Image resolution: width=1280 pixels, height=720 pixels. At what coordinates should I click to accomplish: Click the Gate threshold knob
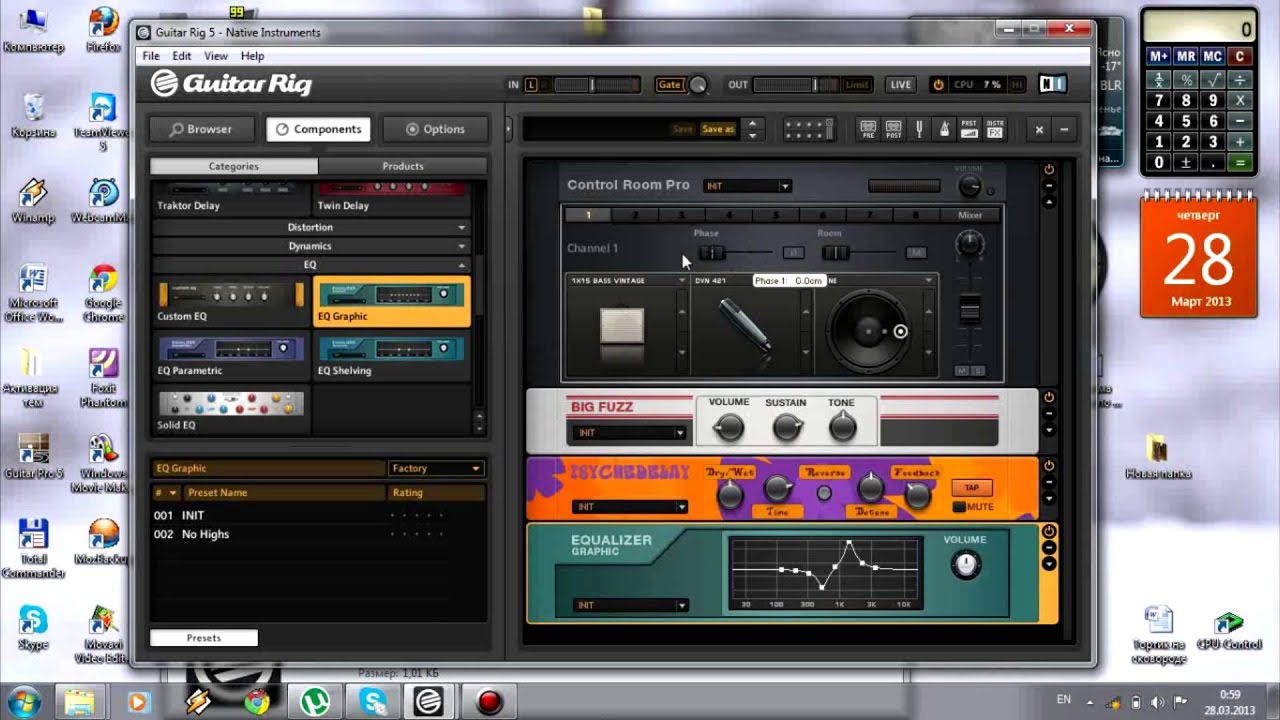698,85
